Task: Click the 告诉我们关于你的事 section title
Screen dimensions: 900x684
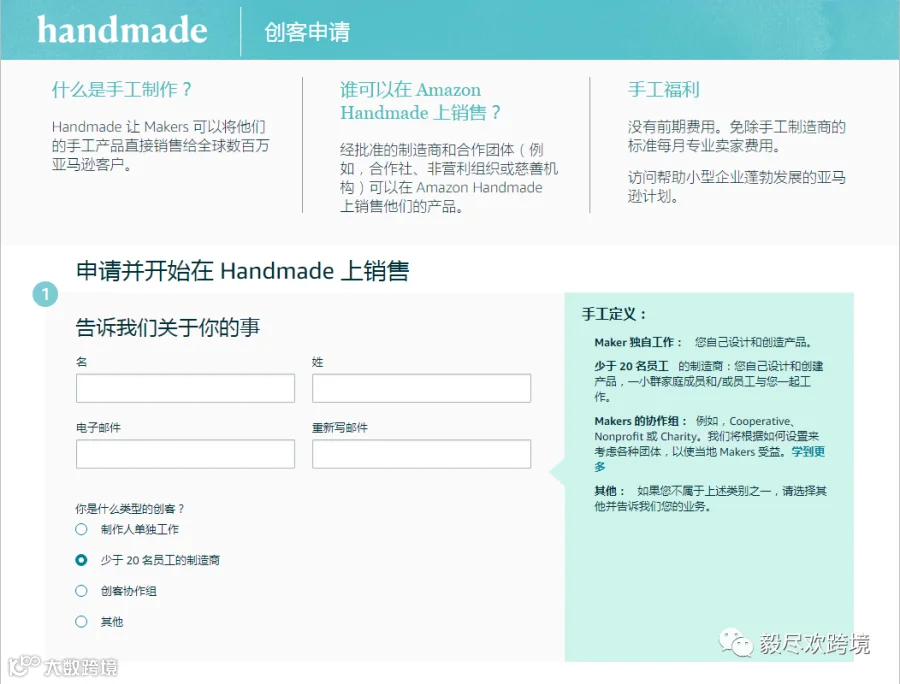Action: point(168,328)
